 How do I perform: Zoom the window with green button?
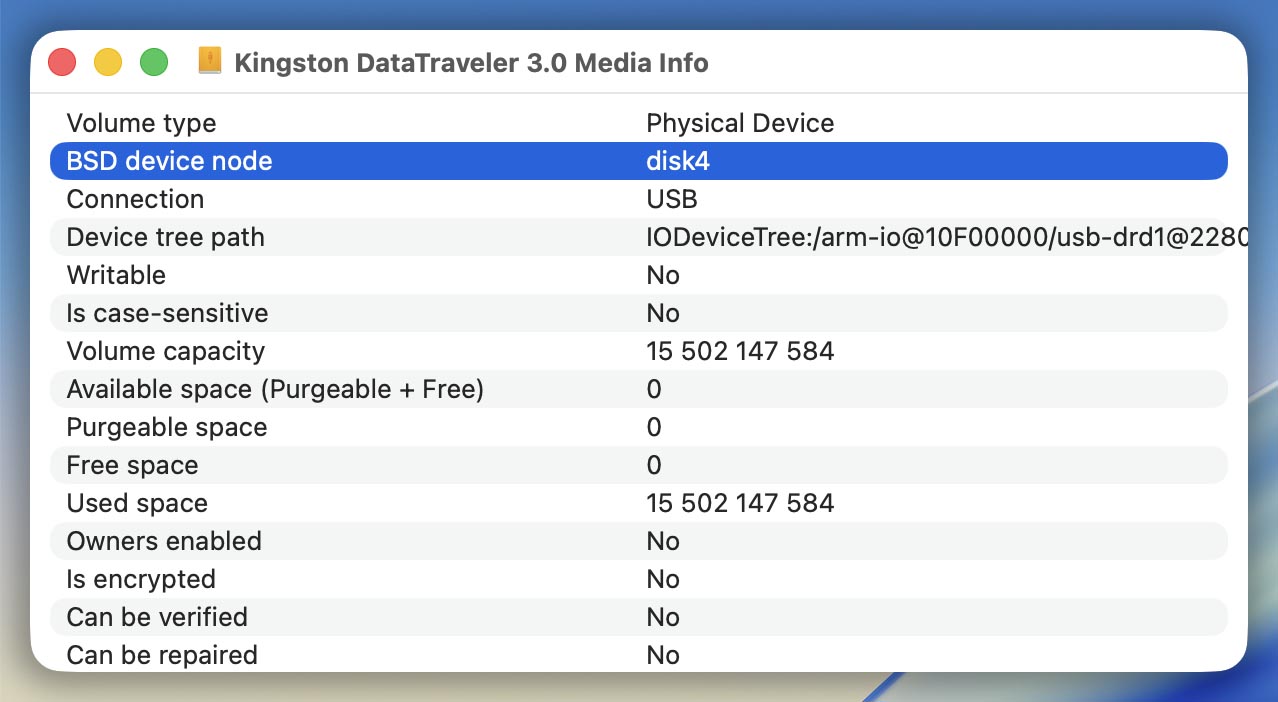[x=154, y=62]
